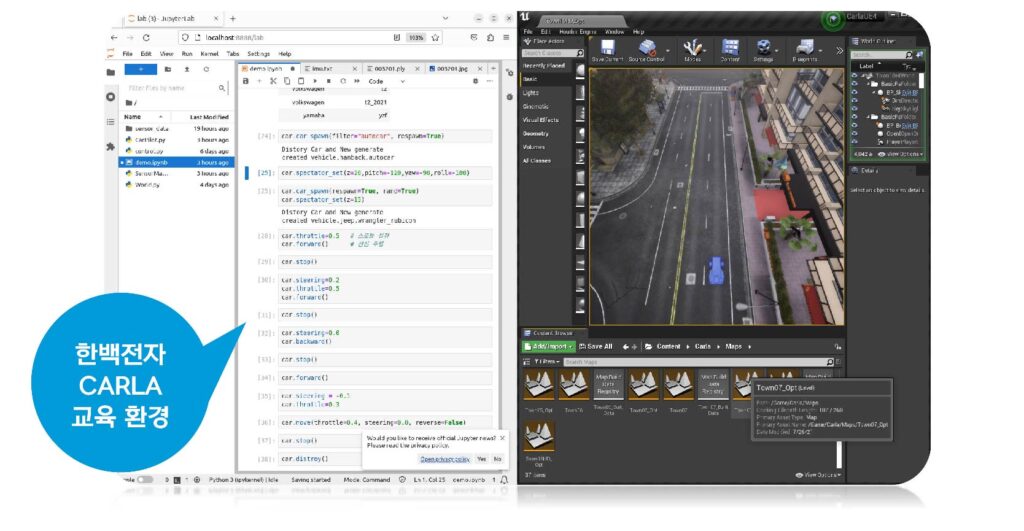Click the new folder icon in file browser
Viewport: 1024px width, 531px height.
pyautogui.click(x=168, y=69)
